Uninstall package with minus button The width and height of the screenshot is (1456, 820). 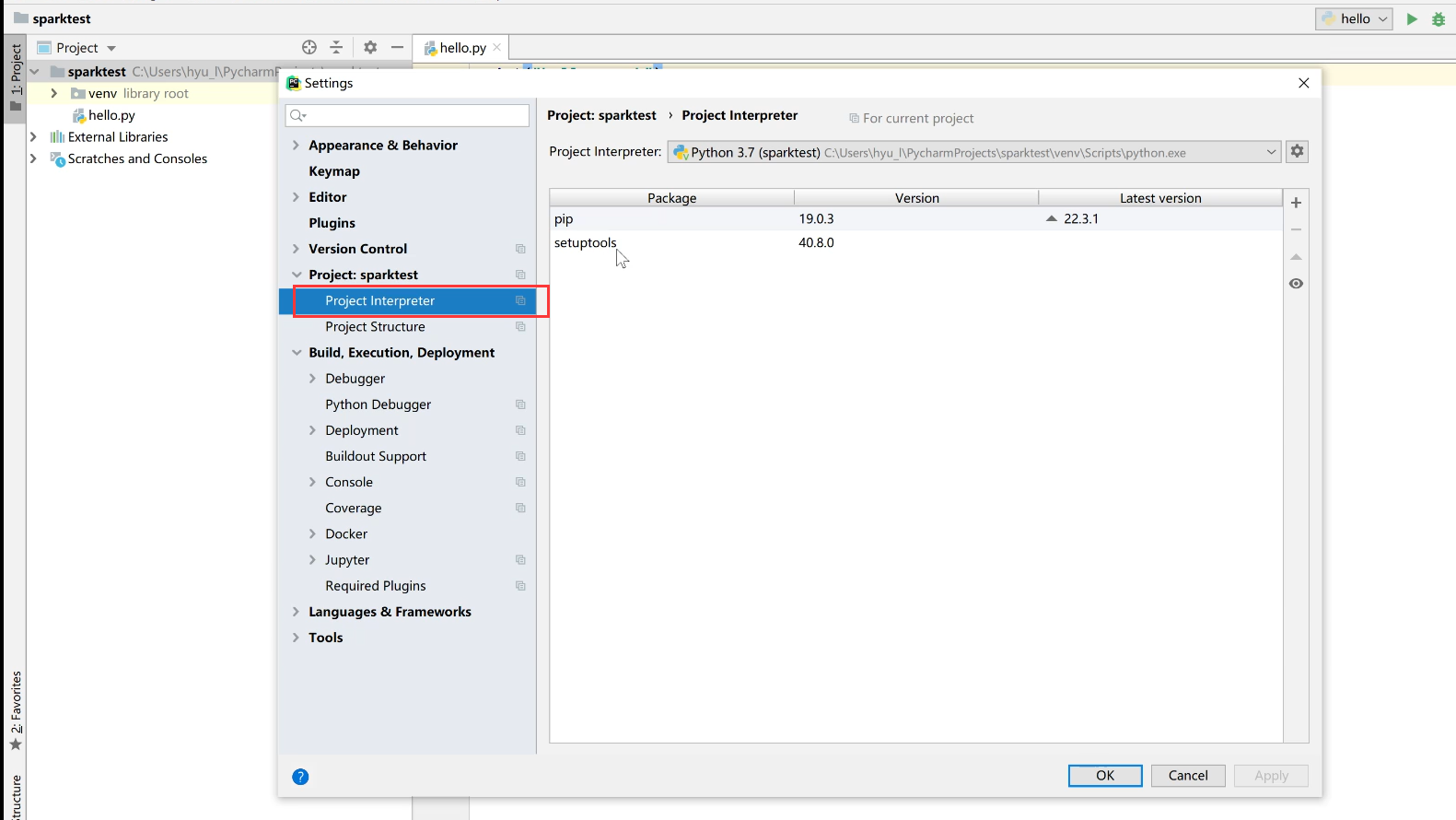[1296, 229]
